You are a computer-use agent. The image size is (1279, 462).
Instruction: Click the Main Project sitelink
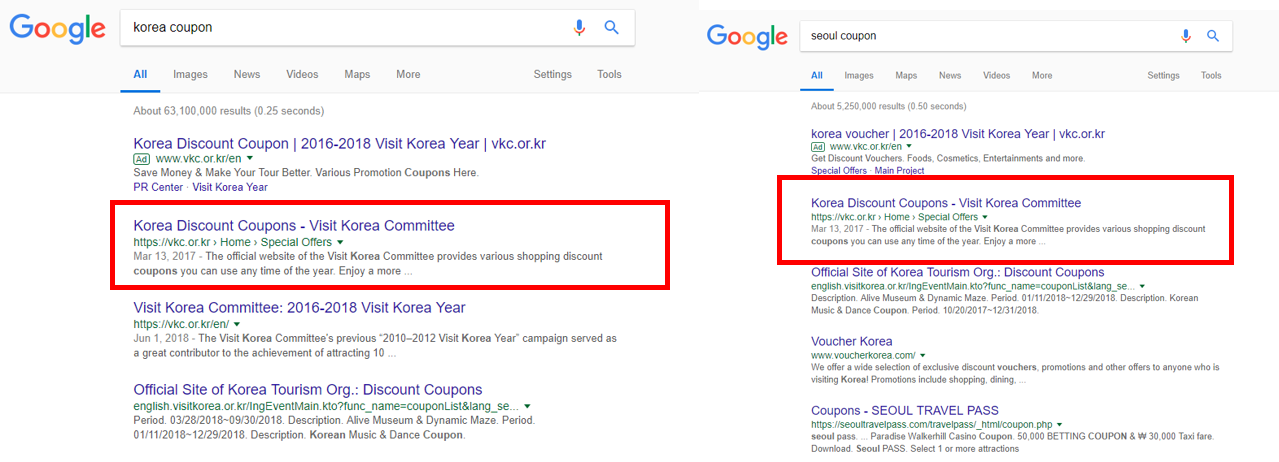(899, 170)
